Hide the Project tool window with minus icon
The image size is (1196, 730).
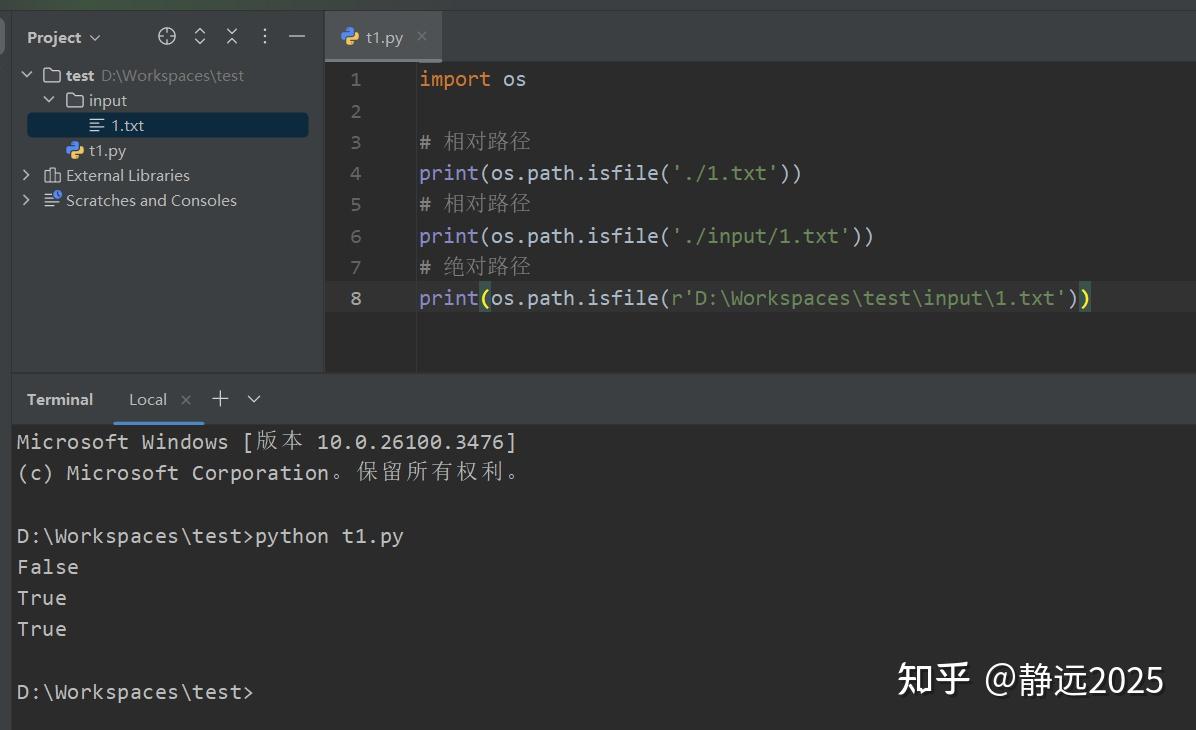(x=297, y=36)
